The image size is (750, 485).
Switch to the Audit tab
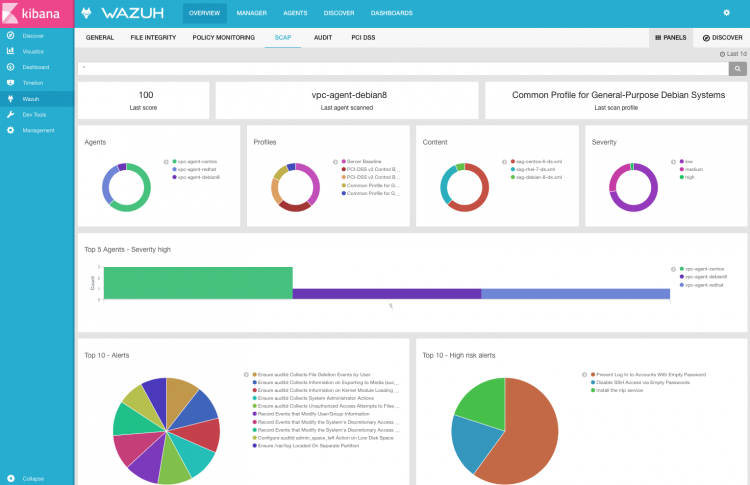tap(323, 37)
